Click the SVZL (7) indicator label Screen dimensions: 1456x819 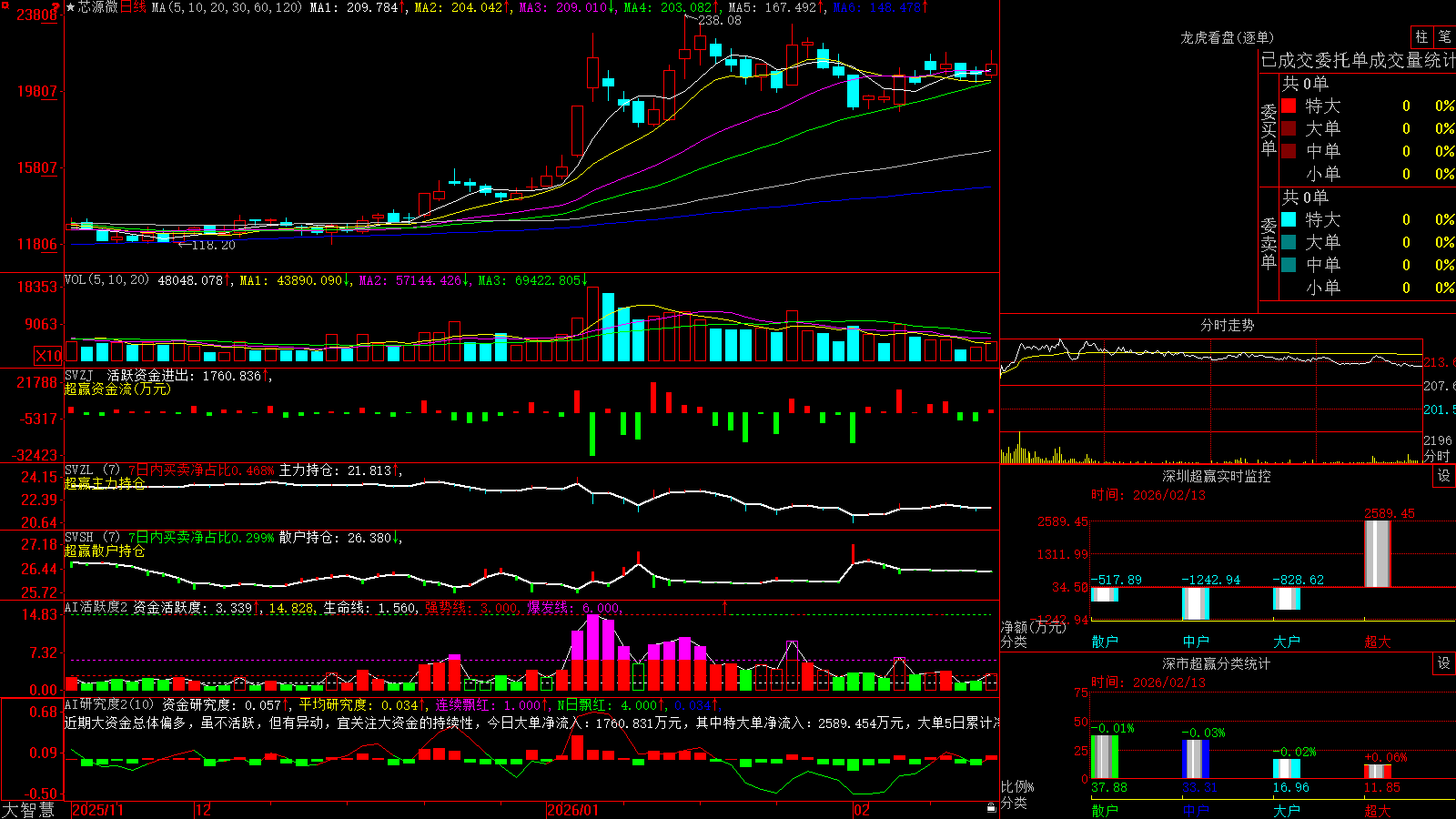tap(92, 470)
